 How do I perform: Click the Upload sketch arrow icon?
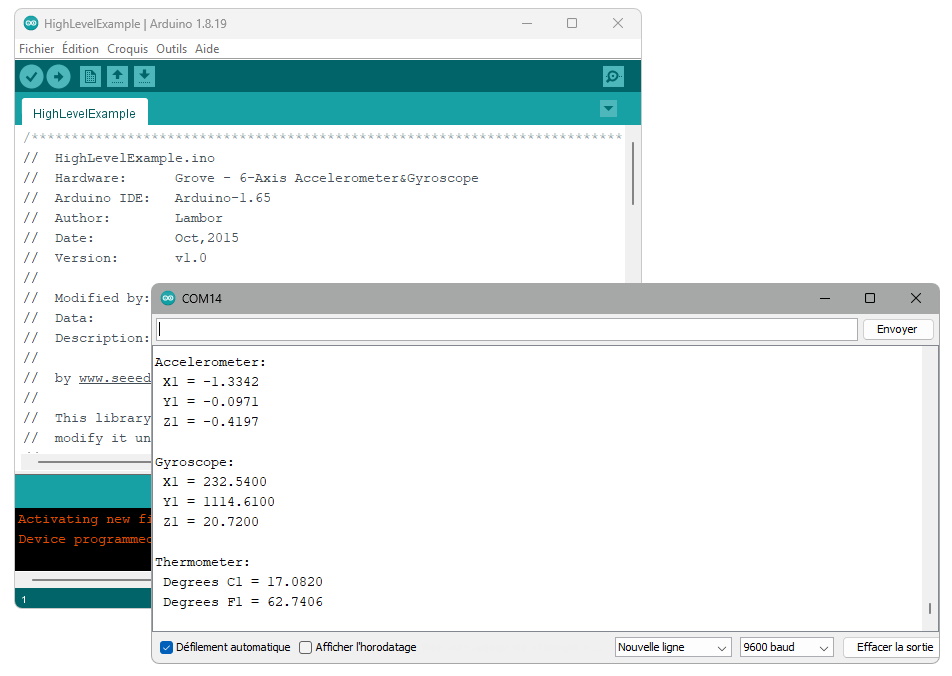pyautogui.click(x=58, y=76)
